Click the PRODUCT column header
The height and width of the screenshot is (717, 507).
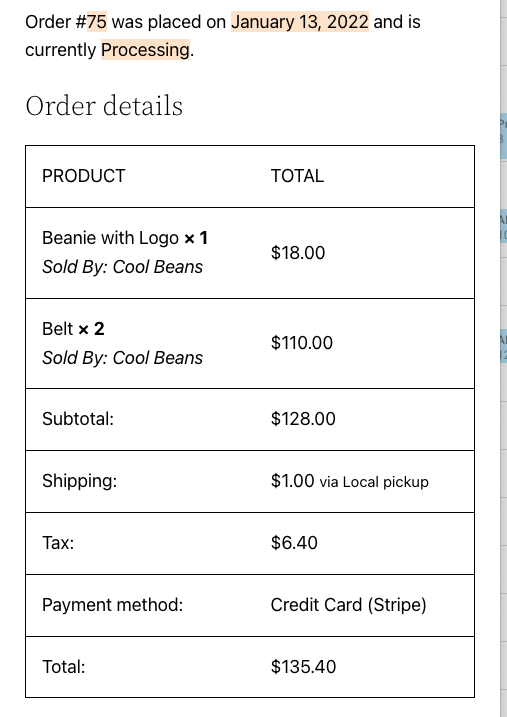tap(84, 176)
